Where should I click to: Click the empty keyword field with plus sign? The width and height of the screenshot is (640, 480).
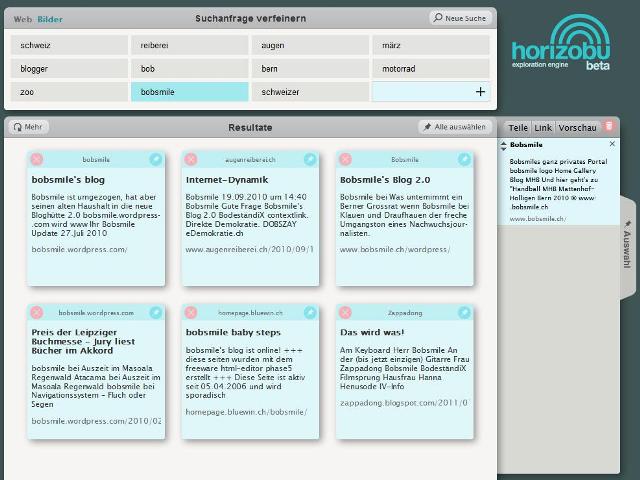point(432,92)
